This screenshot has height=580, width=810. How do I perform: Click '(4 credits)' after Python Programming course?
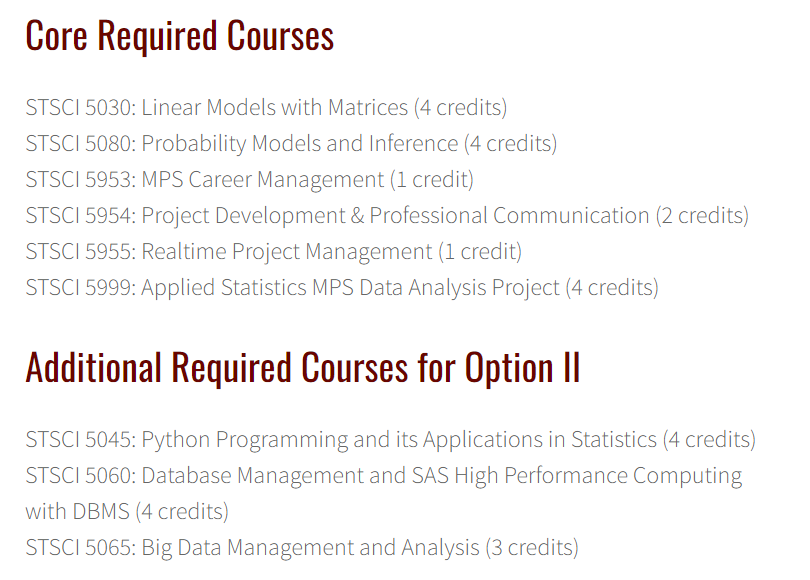[x=709, y=440]
